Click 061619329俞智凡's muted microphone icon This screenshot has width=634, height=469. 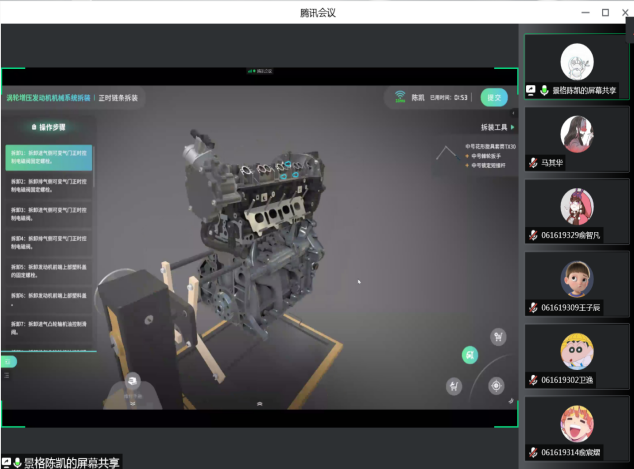pos(533,235)
